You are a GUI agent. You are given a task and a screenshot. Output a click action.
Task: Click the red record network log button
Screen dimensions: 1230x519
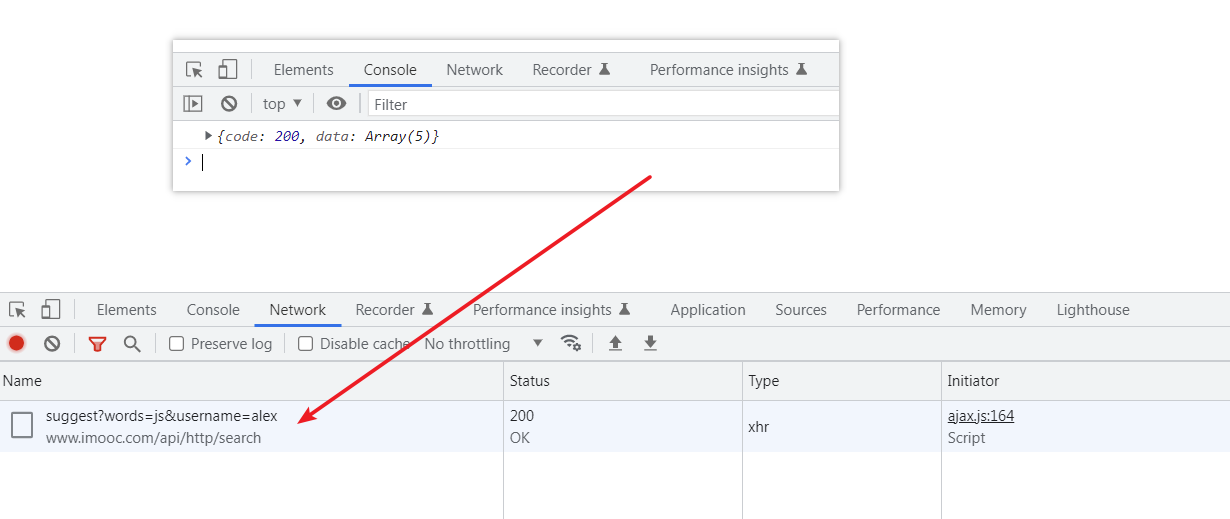pos(17,344)
